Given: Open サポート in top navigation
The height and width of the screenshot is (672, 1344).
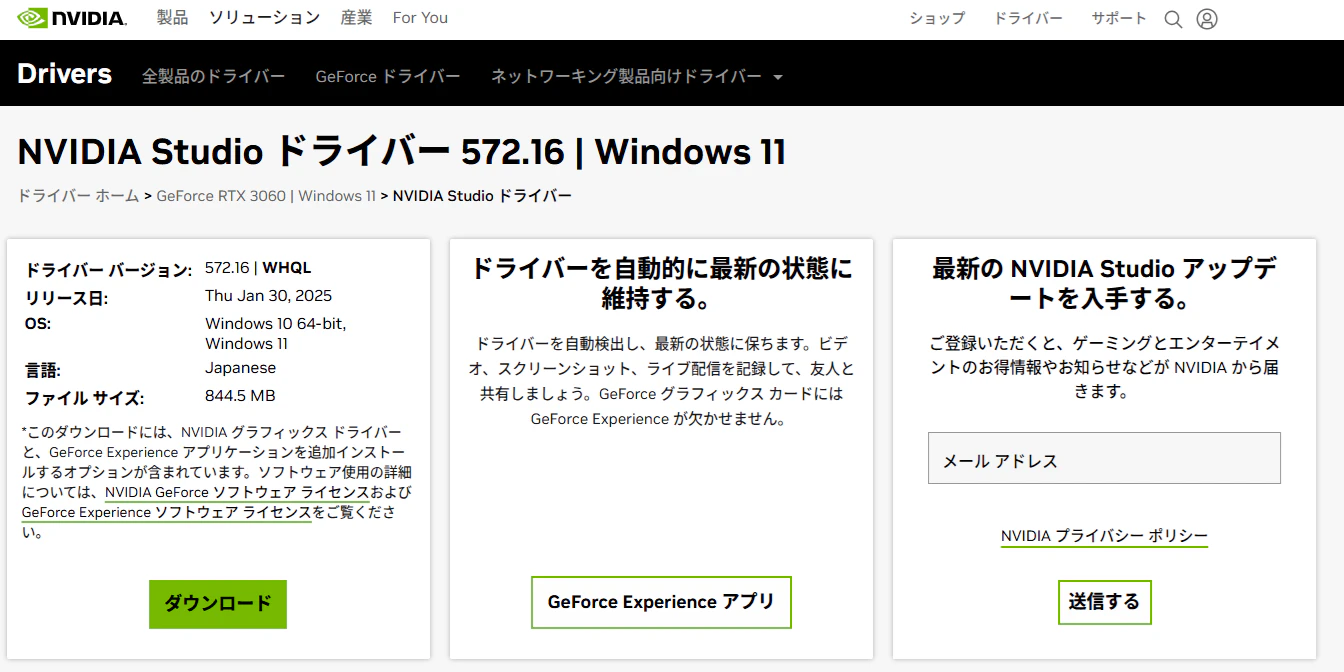Looking at the screenshot, I should pyautogui.click(x=1119, y=18).
